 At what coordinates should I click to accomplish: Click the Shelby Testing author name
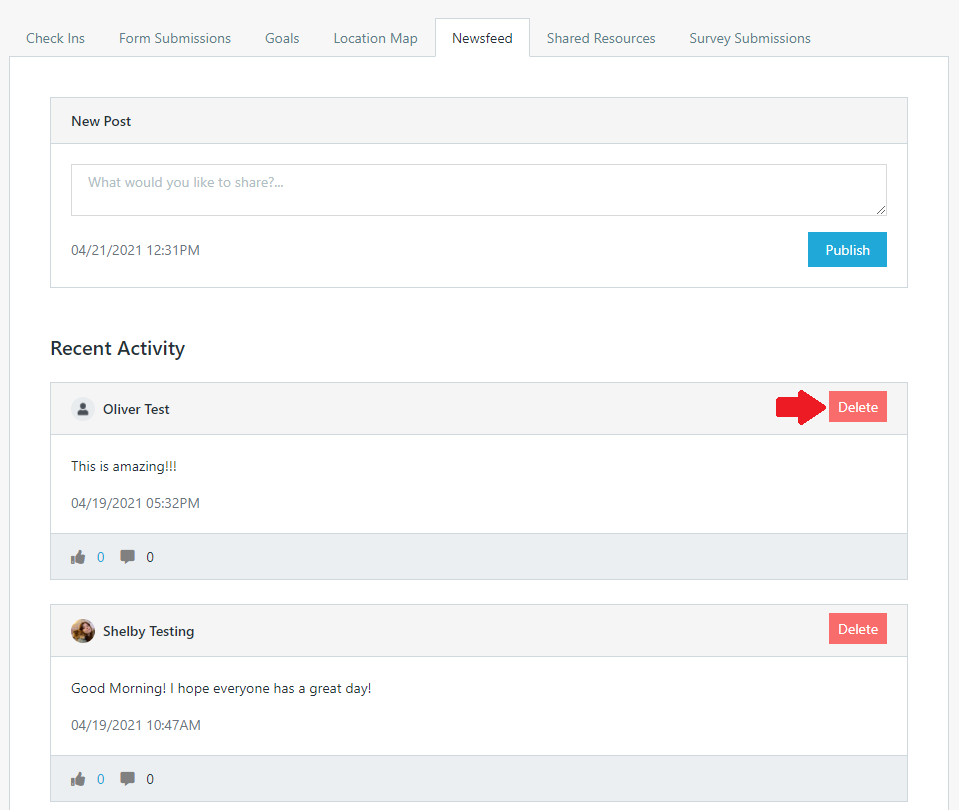[x=148, y=631]
